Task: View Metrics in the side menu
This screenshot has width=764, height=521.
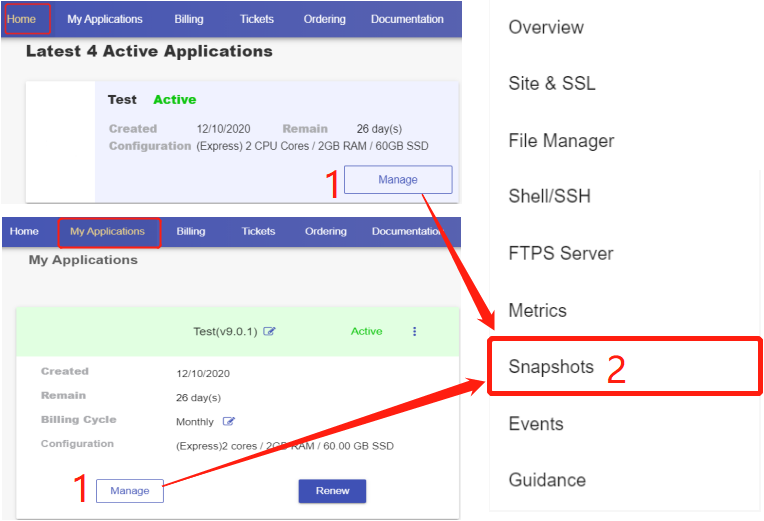Action: pyautogui.click(x=537, y=311)
